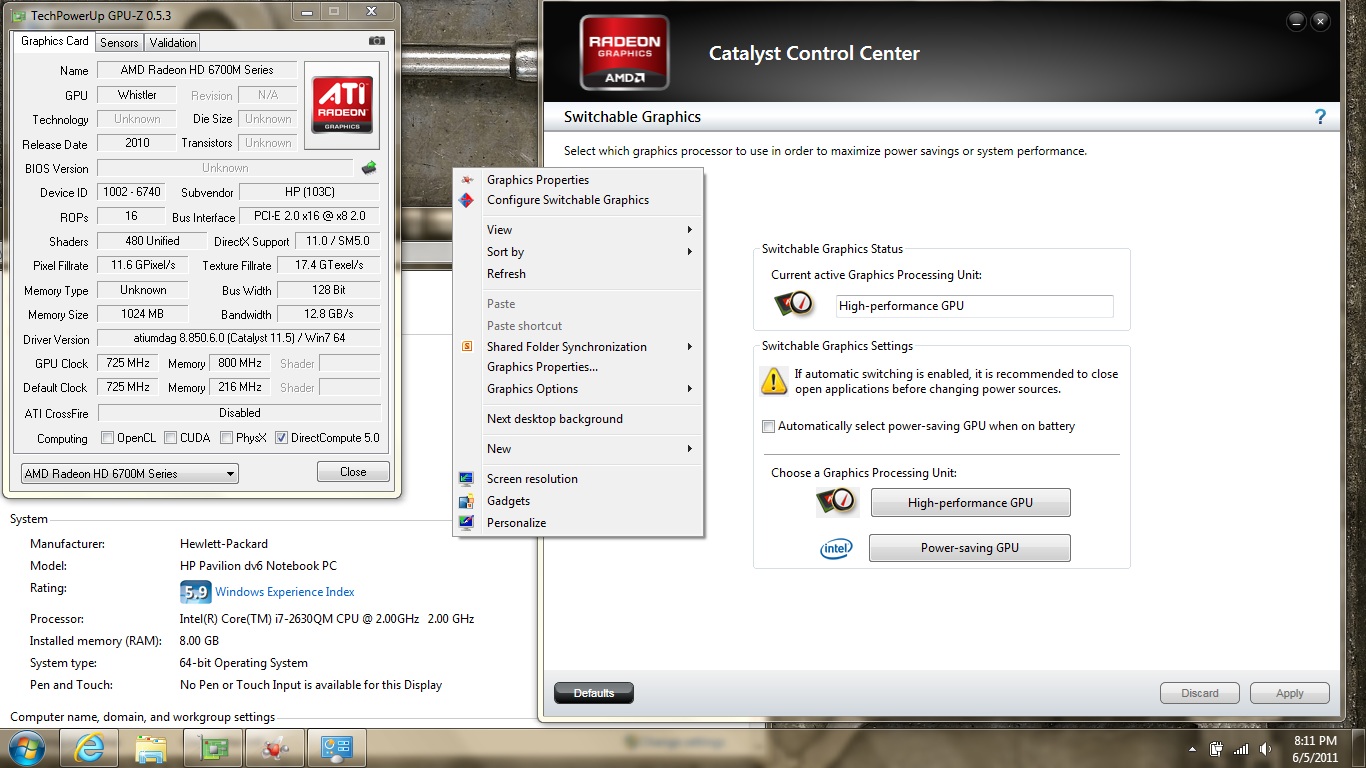1366x768 pixels.
Task: Click the warning triangle icon in settings
Action: tap(774, 381)
